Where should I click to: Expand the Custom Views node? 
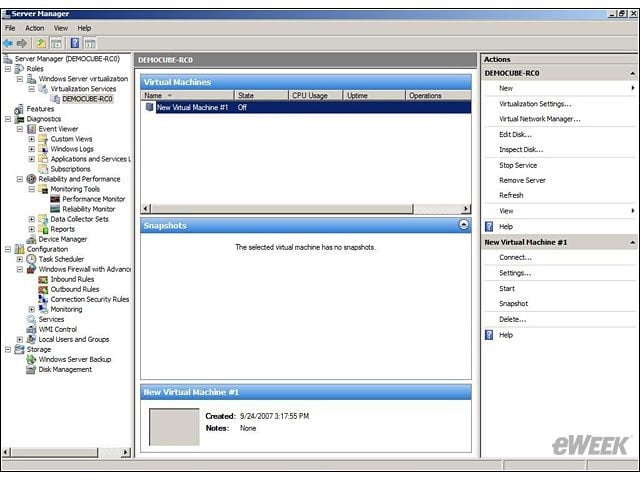[31, 139]
